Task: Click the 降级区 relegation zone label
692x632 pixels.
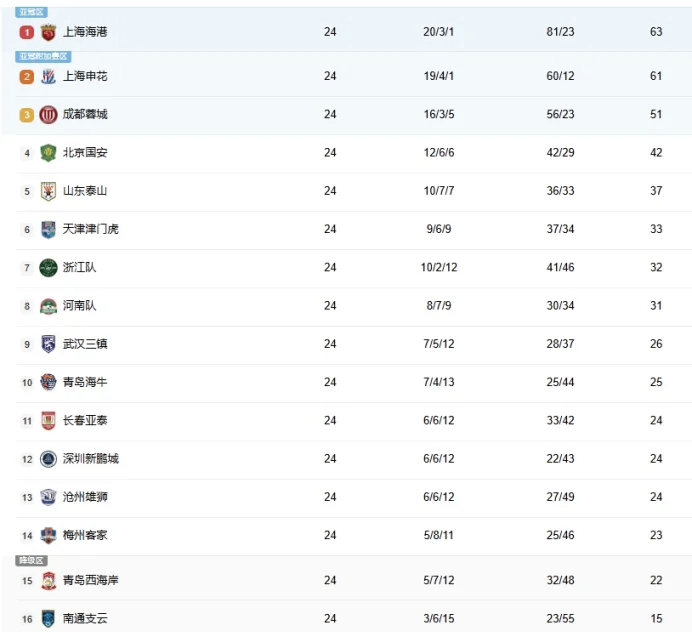Action: pyautogui.click(x=32, y=561)
